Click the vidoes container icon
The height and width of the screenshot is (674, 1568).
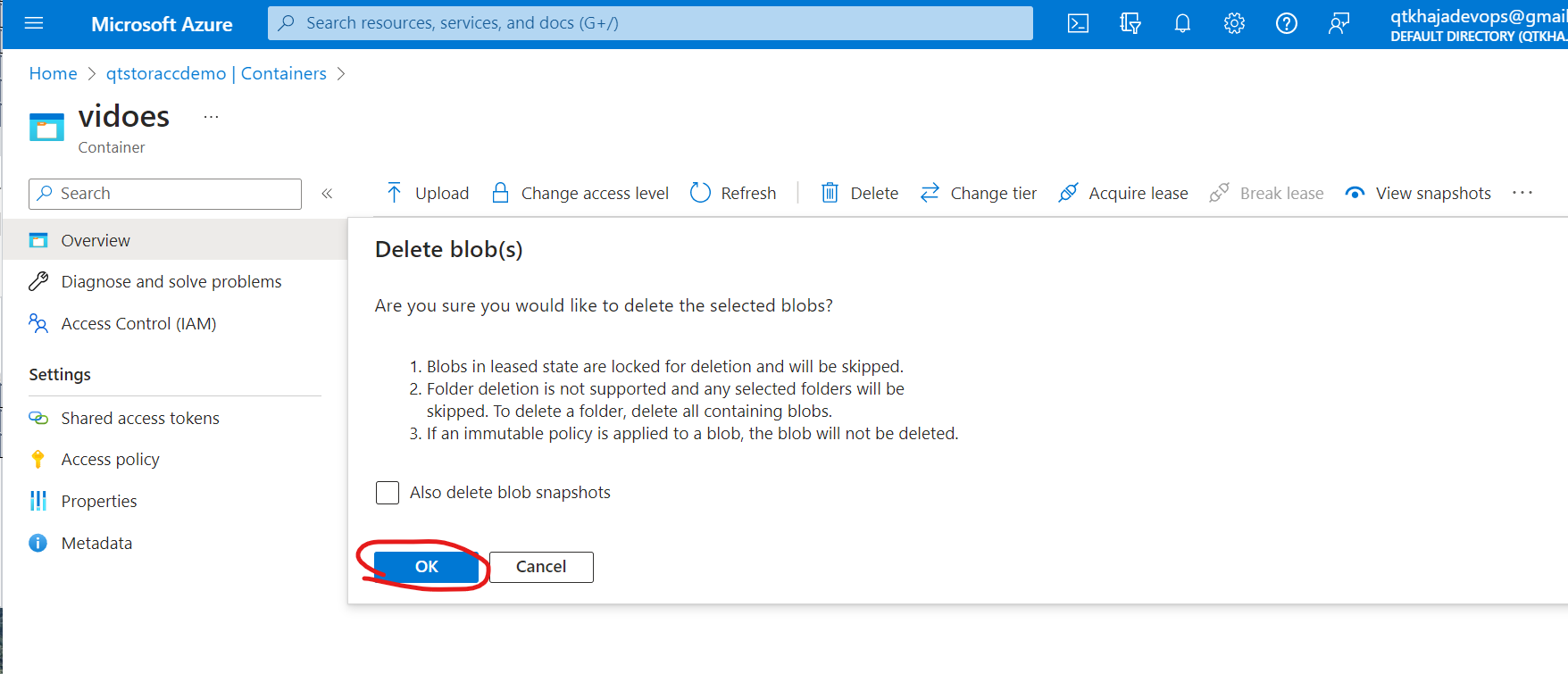point(46,127)
